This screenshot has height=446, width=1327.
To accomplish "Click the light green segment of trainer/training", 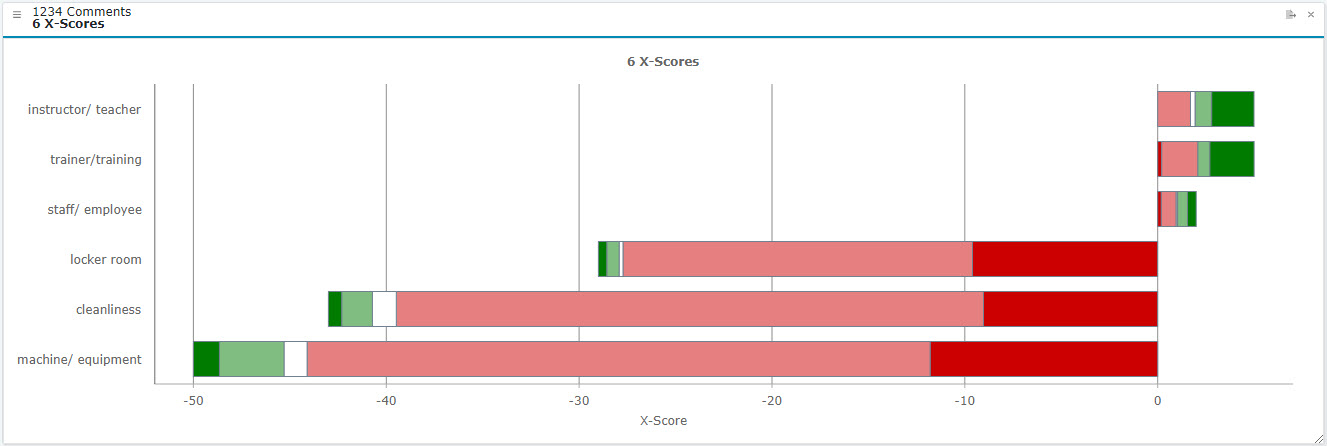I will 1204,159.
